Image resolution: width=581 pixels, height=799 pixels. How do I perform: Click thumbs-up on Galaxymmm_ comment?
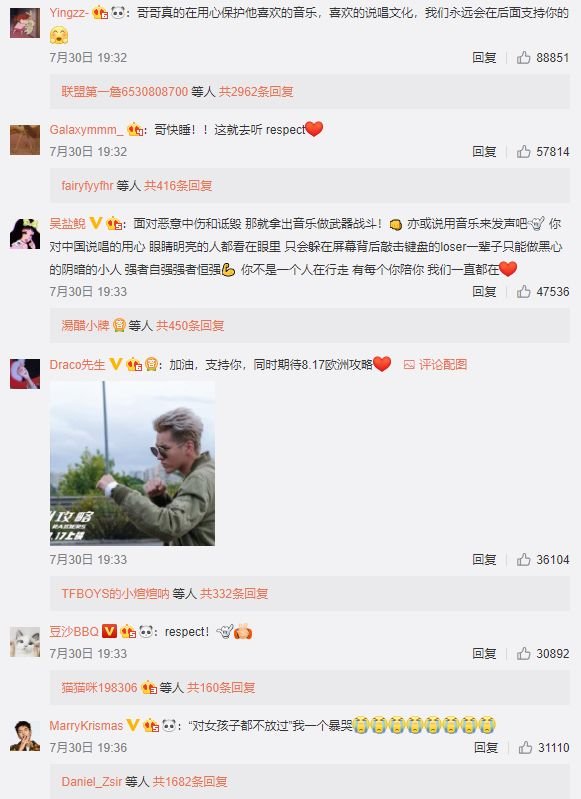[x=523, y=151]
